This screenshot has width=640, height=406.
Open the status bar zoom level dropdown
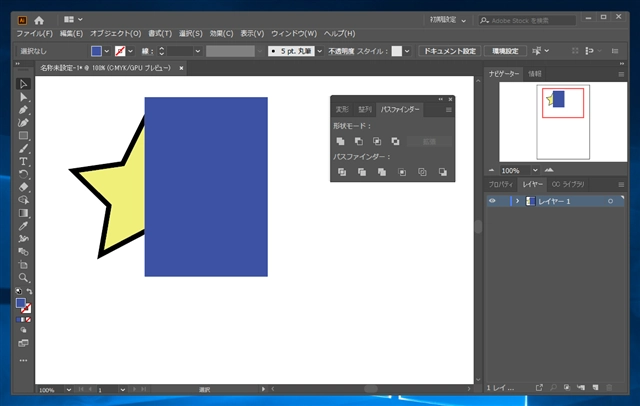(x=69, y=390)
